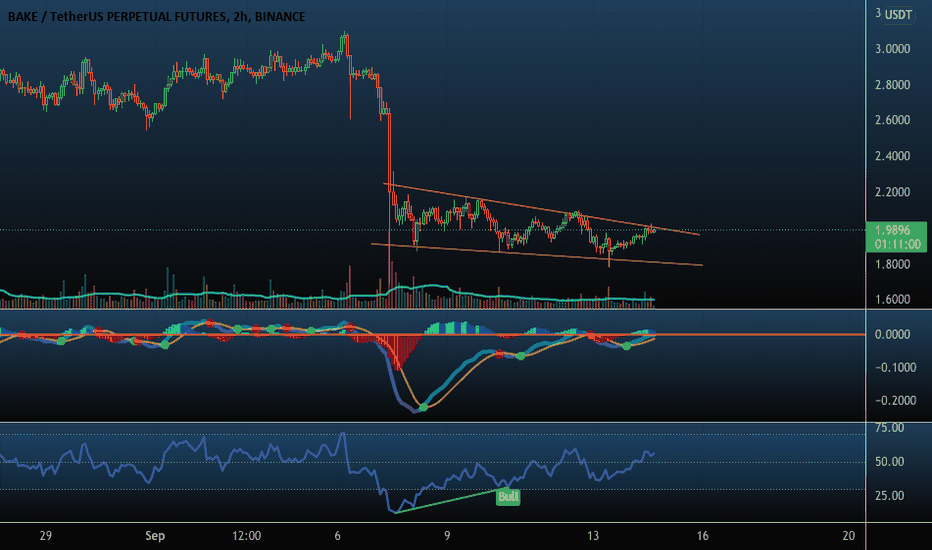
Task: Click the green Bull divergence label
Action: click(x=508, y=496)
